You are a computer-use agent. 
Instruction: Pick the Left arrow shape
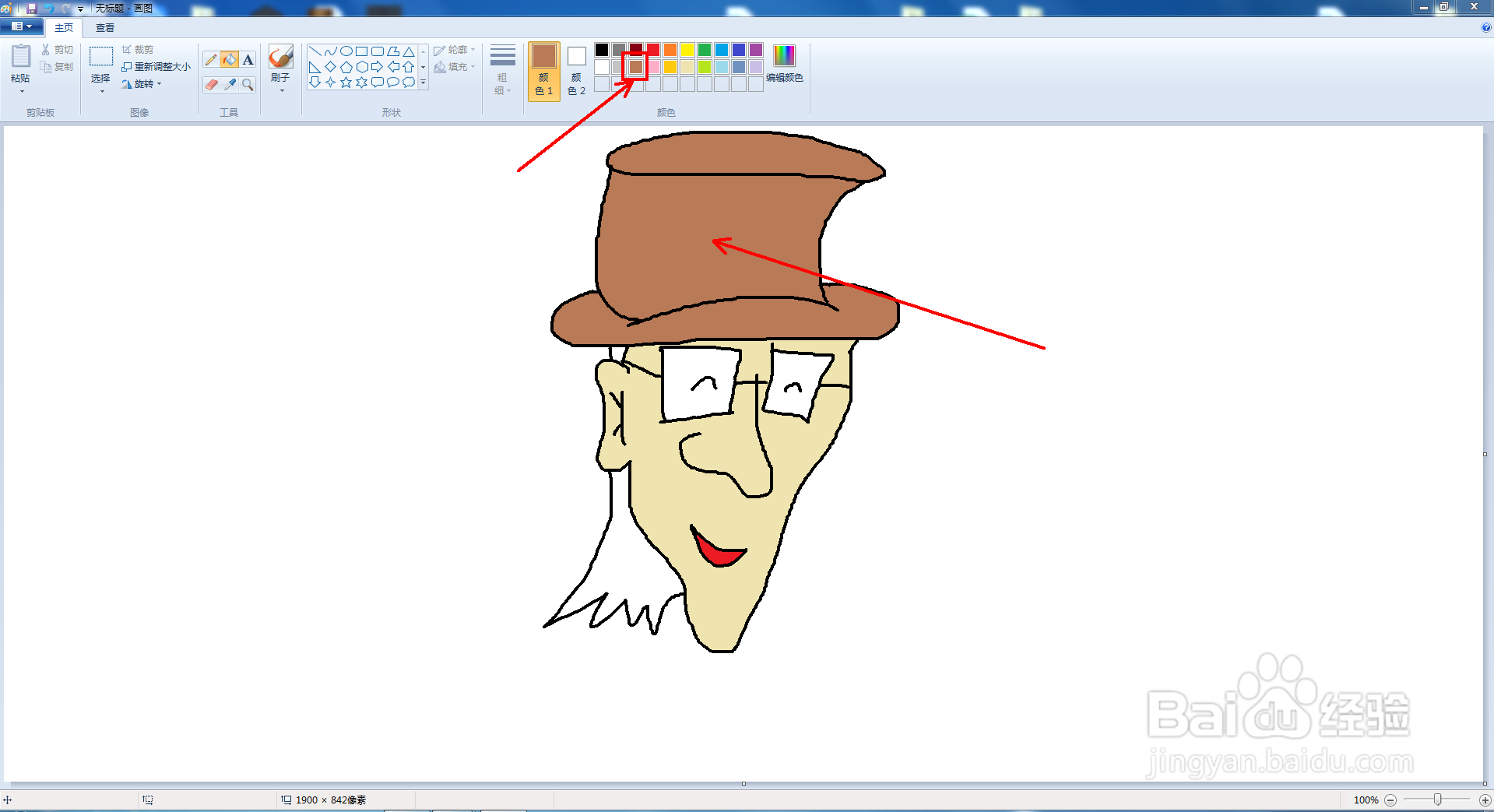point(393,67)
